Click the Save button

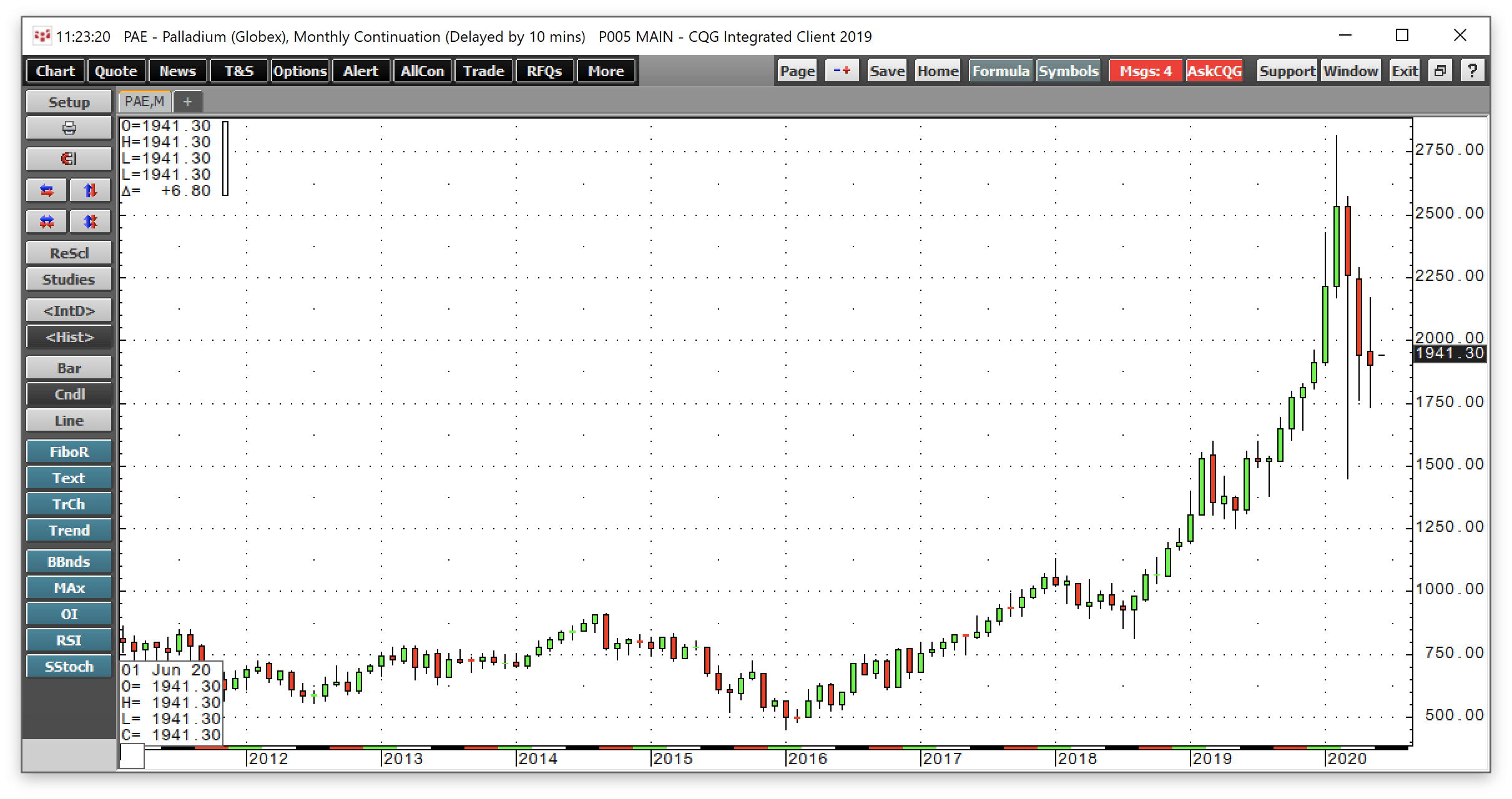point(887,71)
